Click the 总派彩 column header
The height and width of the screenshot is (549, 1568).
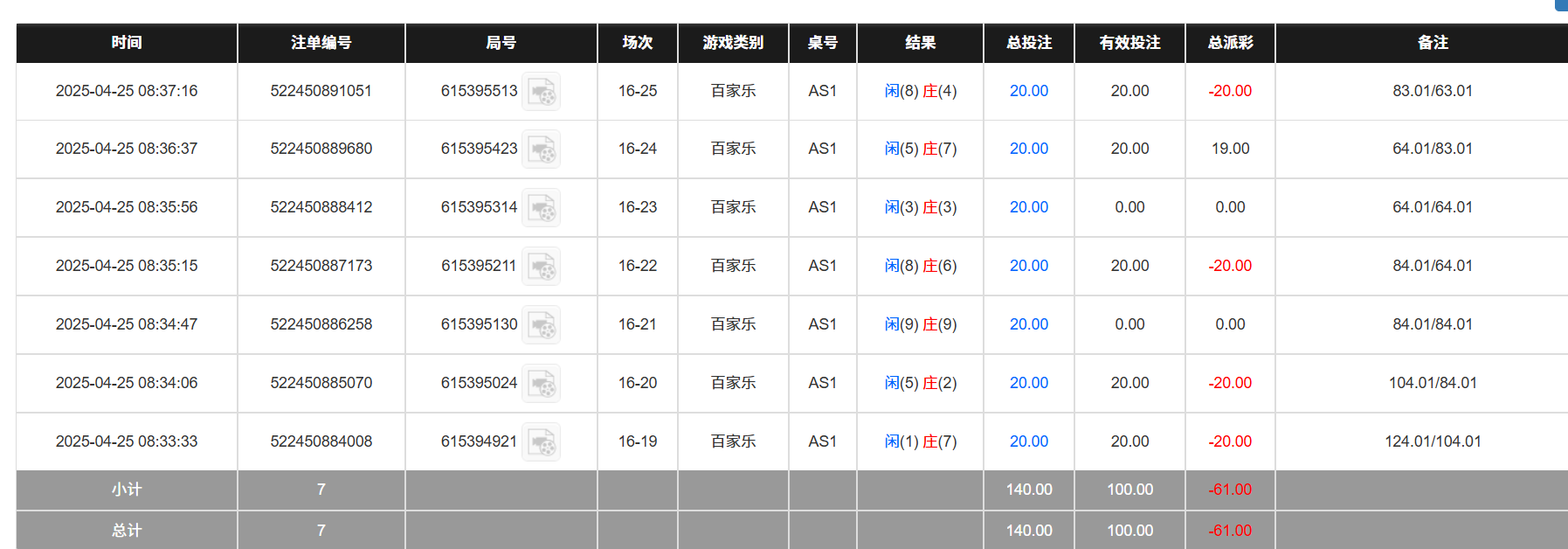click(1229, 42)
